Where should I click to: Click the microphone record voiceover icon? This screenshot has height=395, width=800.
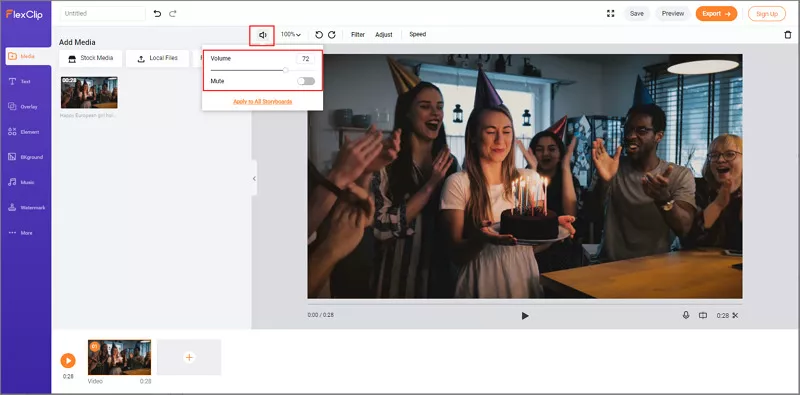[x=686, y=315]
